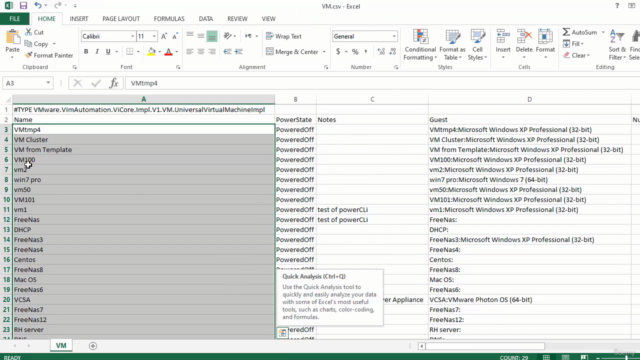Image resolution: width=640 pixels, height=360 pixels.
Task: Toggle top align button
Action: point(190,36)
